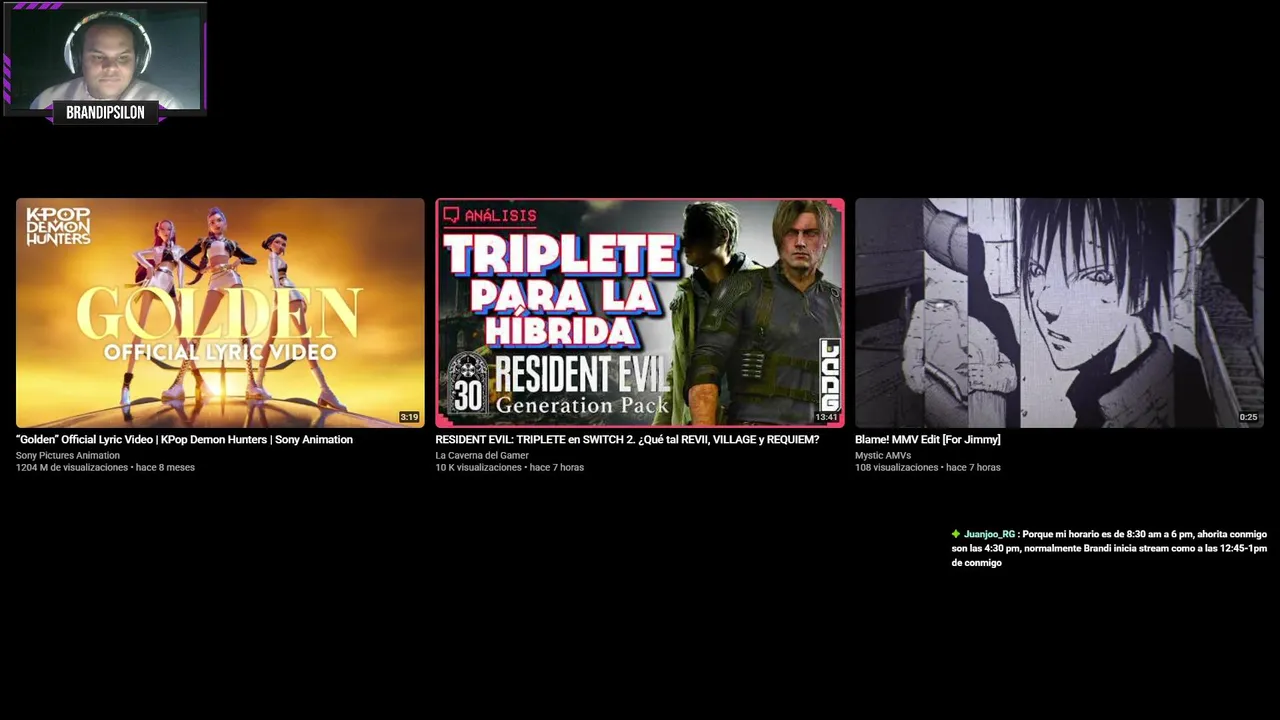Click the Juanjoo_RG username in chat
The image size is (1280, 720).
(989, 534)
